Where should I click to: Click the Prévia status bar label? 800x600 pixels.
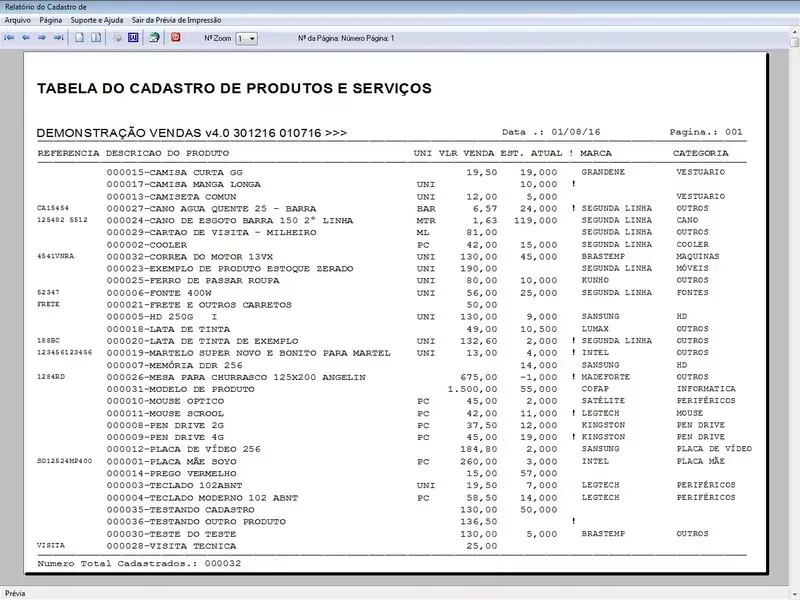(16, 593)
